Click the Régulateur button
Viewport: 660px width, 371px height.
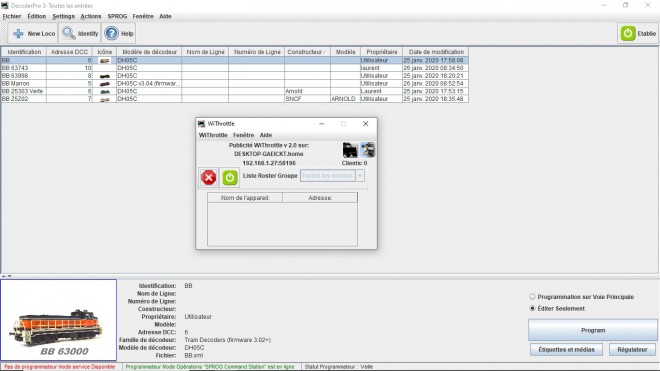click(x=632, y=350)
